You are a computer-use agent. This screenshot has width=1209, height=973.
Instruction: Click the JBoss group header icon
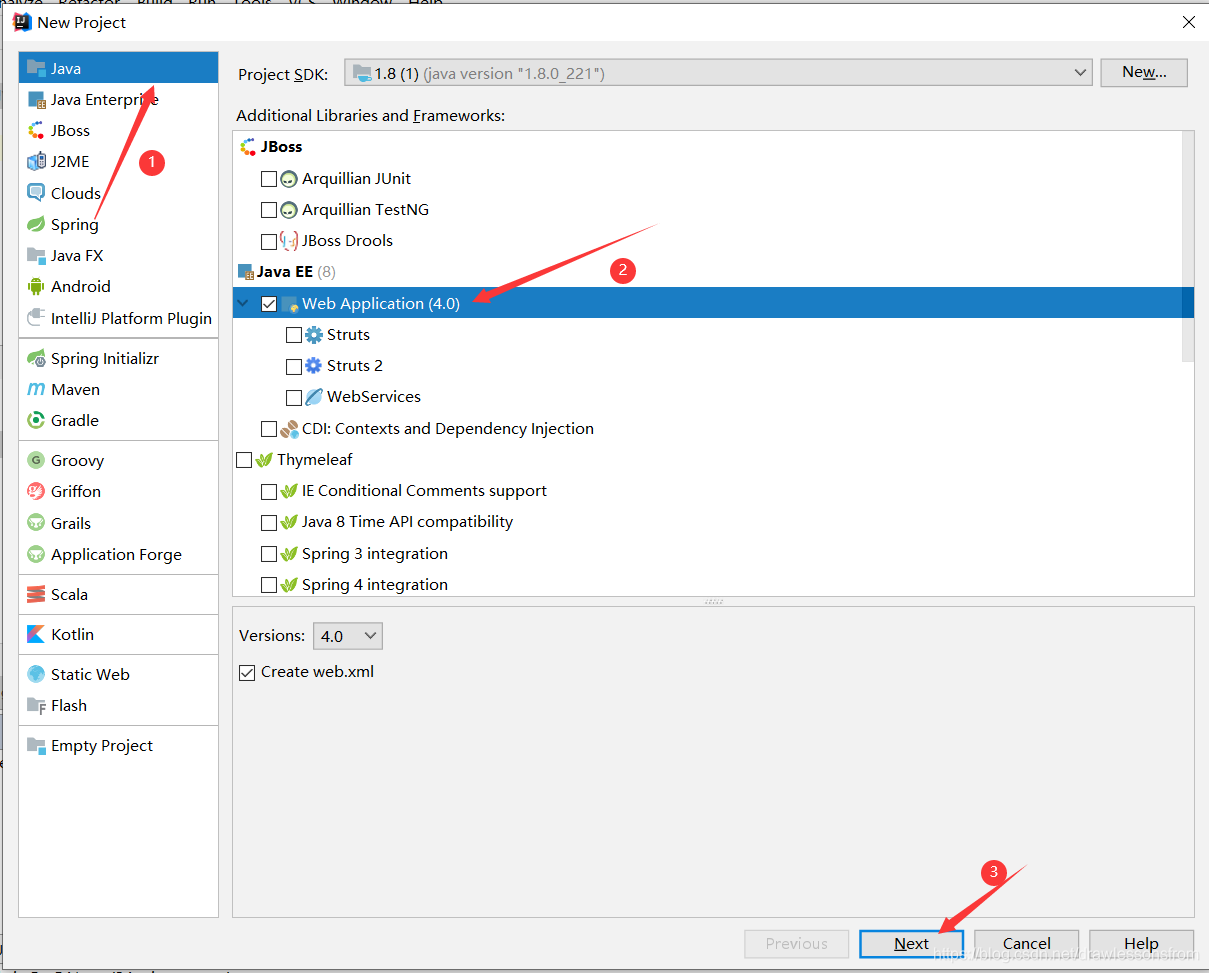(248, 146)
